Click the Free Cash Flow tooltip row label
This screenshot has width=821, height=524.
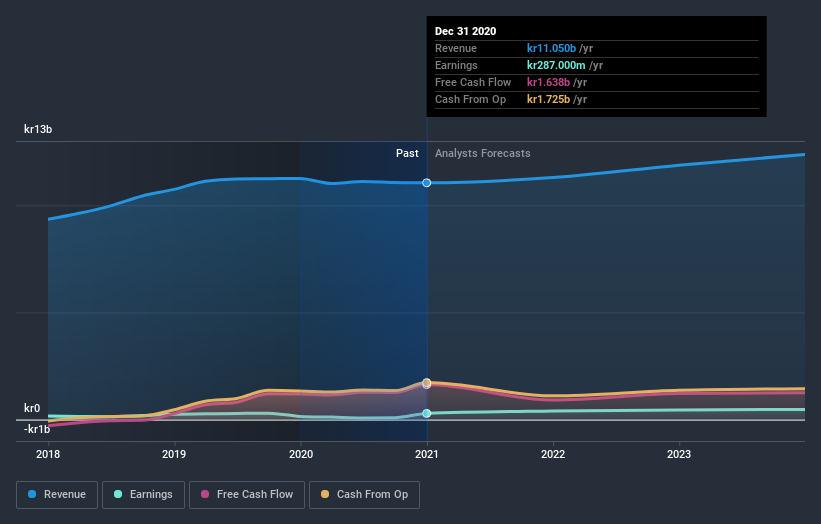pos(473,82)
